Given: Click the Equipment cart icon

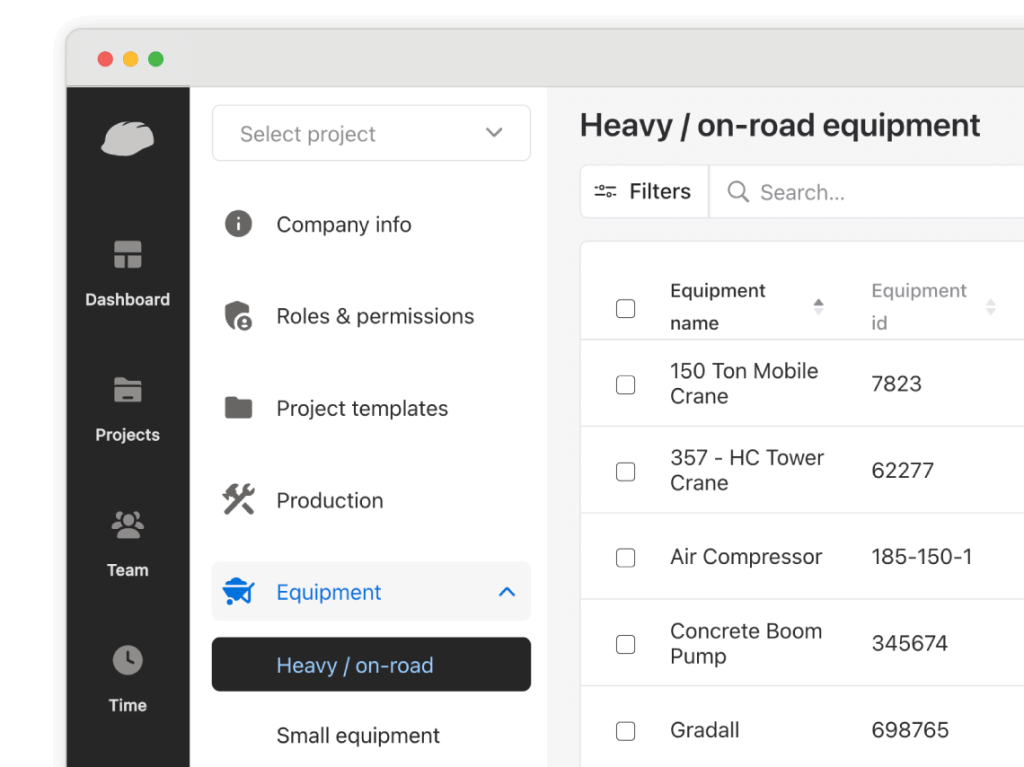Looking at the screenshot, I should 237,591.
